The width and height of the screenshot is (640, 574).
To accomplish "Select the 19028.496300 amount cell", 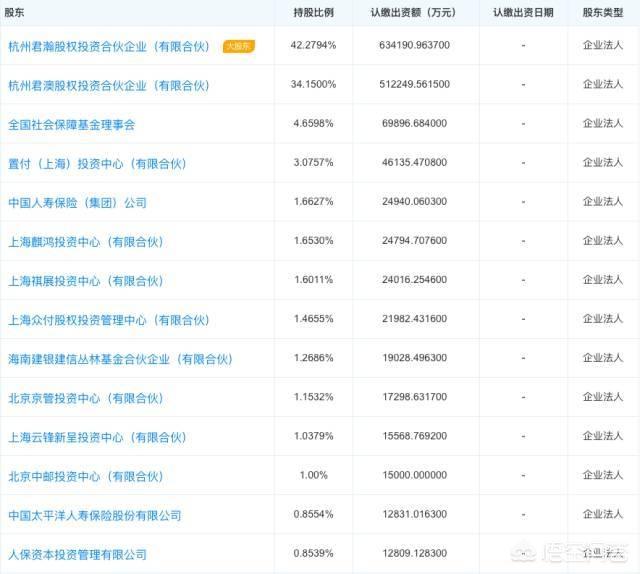I will point(414,358).
